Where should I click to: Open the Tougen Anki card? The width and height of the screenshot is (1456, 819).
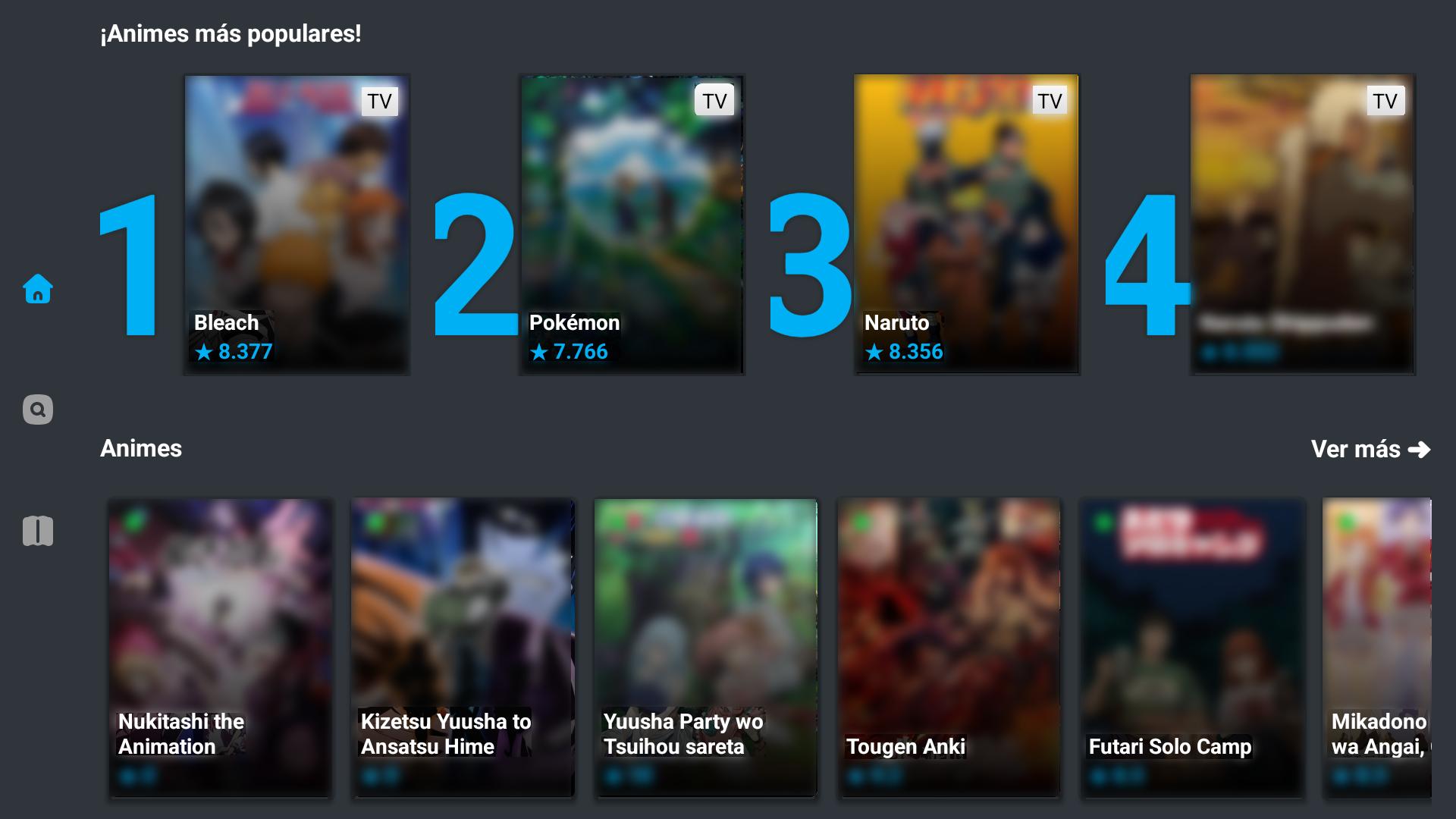pos(948,648)
